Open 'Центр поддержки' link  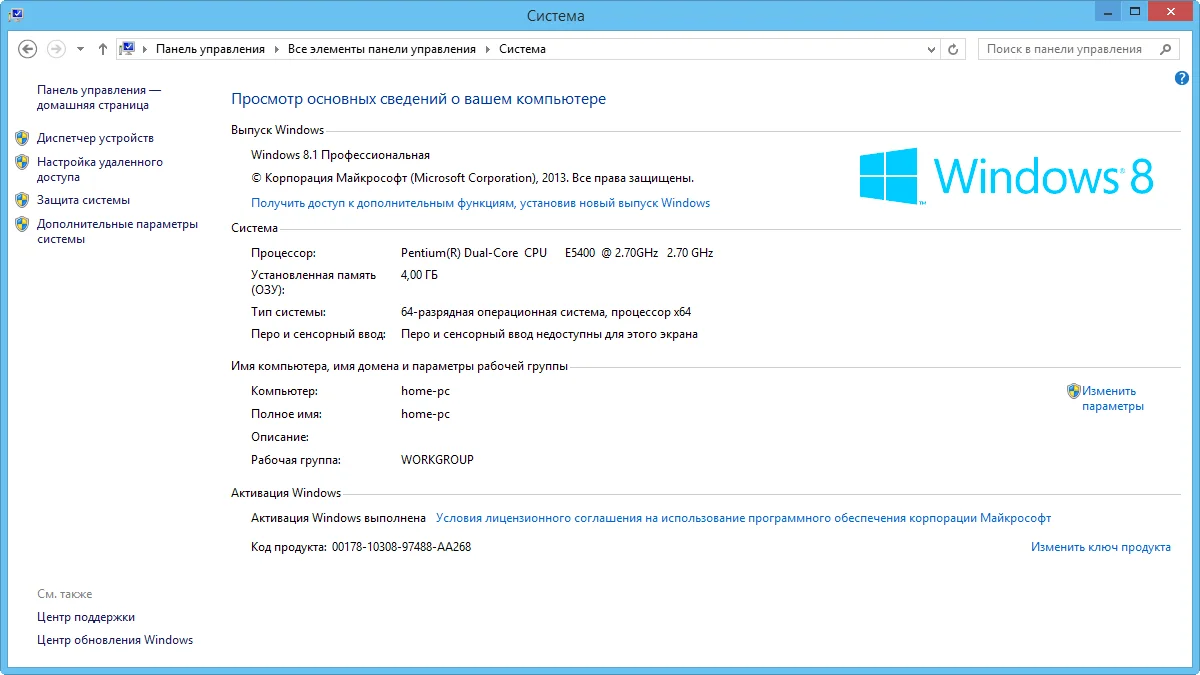tap(86, 617)
